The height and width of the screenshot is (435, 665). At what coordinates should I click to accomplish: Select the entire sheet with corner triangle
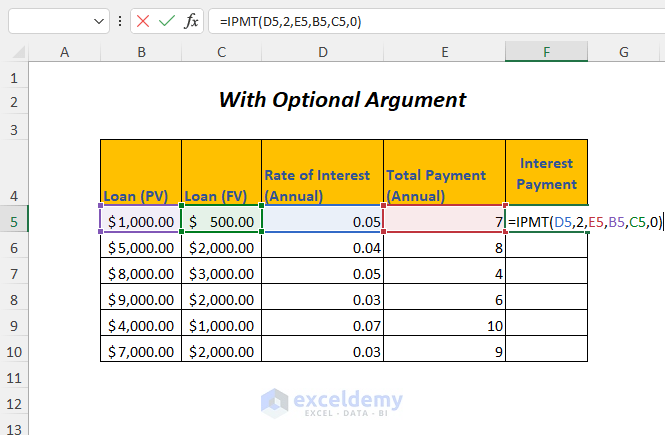18,52
